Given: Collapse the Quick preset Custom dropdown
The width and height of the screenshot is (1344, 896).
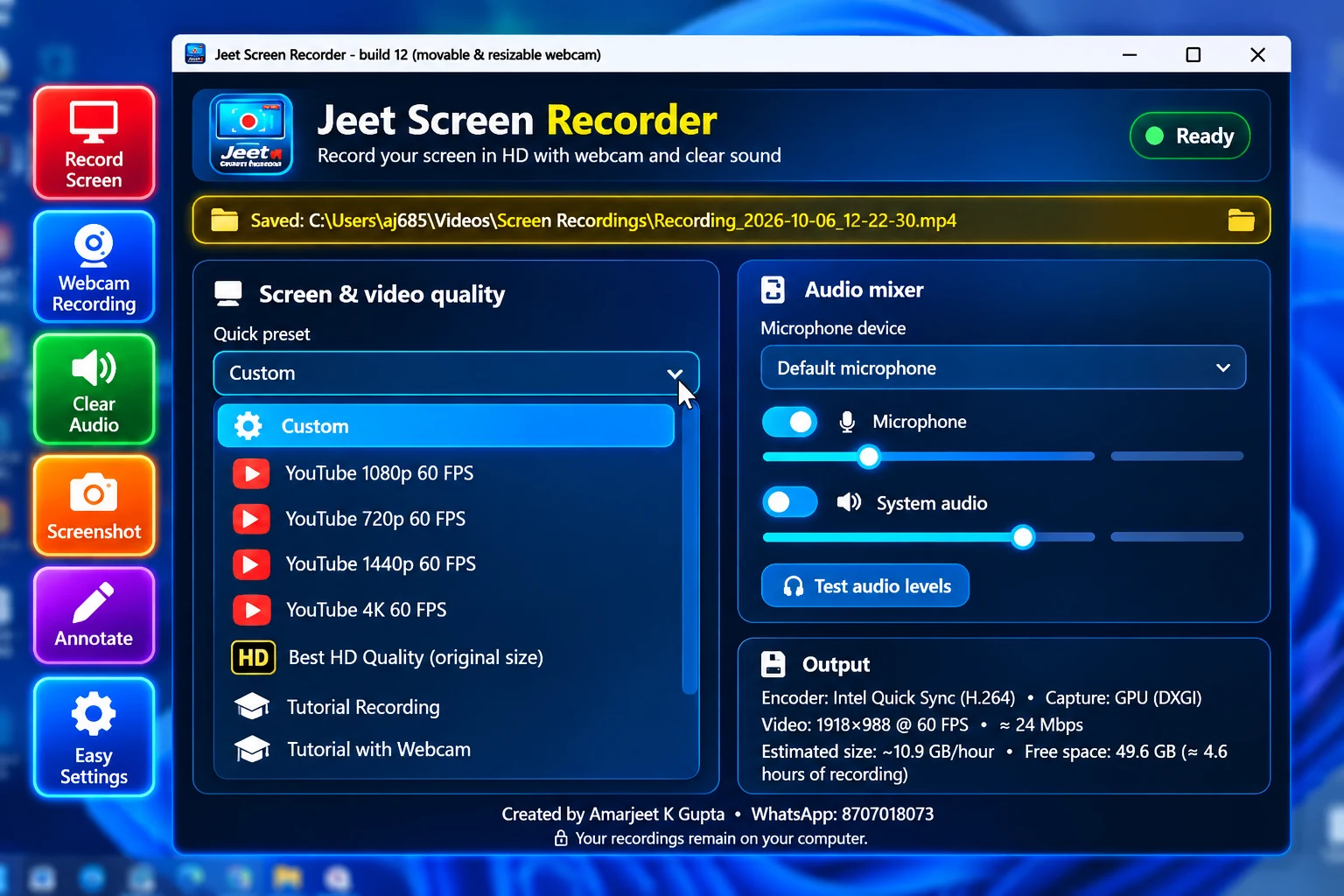Looking at the screenshot, I should pyautogui.click(x=456, y=374).
